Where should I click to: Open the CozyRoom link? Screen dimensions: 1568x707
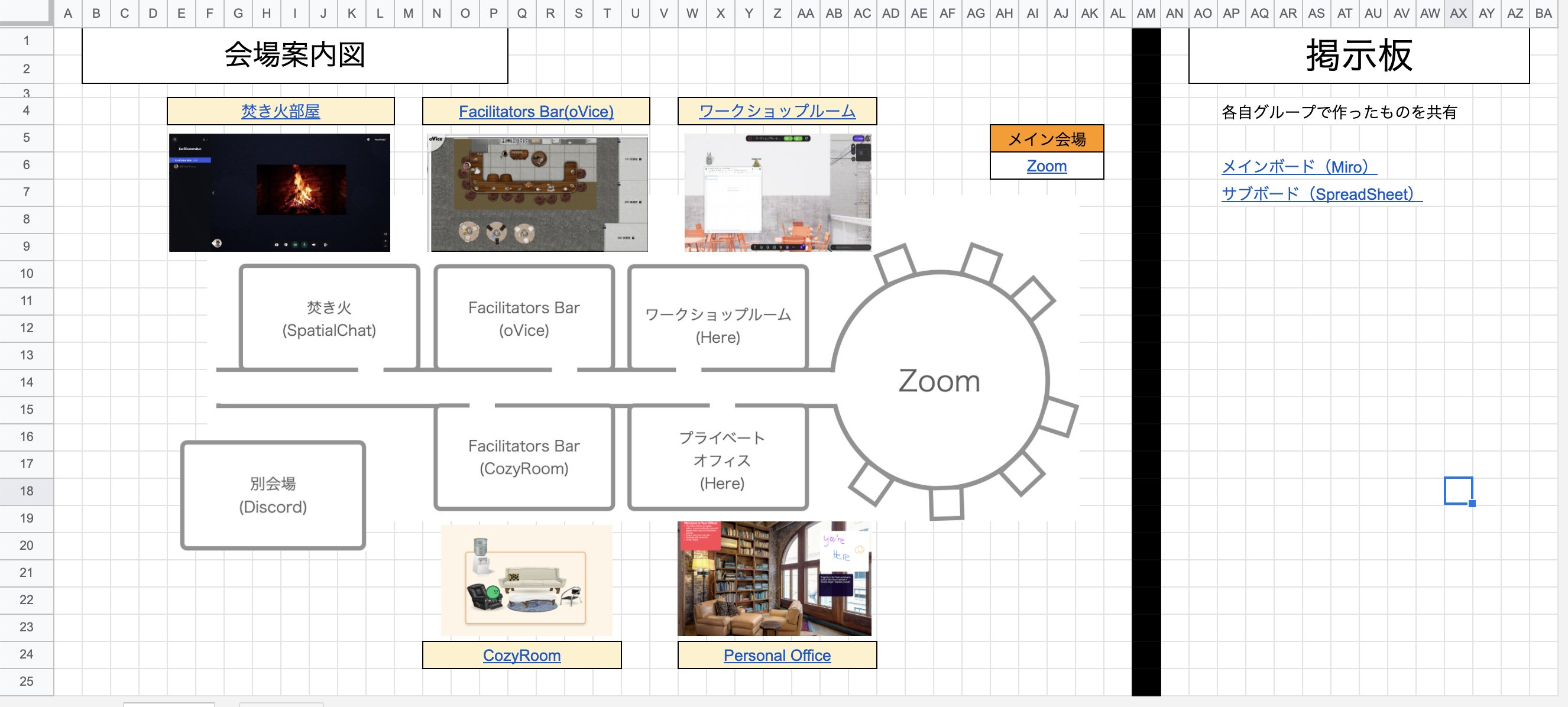[x=521, y=656]
